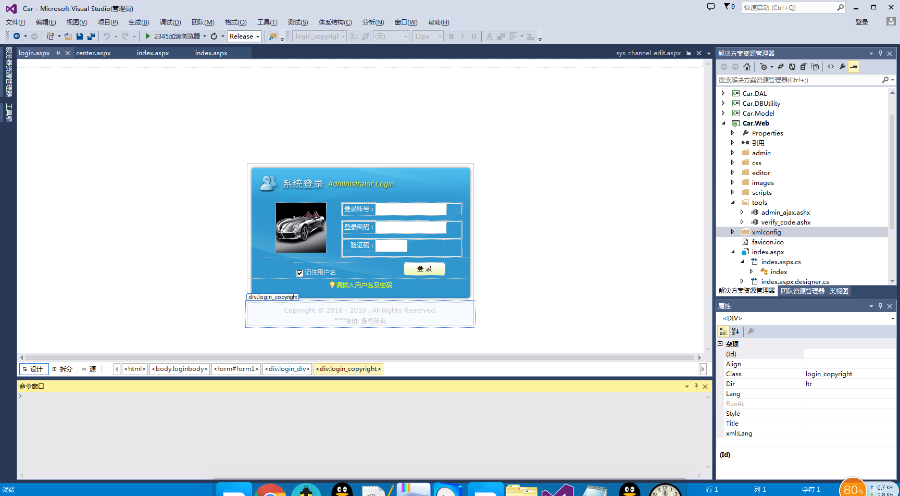The width and height of the screenshot is (900, 496).
Task: Click the feedback speech bubble icon in title bar
Action: tap(711, 7)
